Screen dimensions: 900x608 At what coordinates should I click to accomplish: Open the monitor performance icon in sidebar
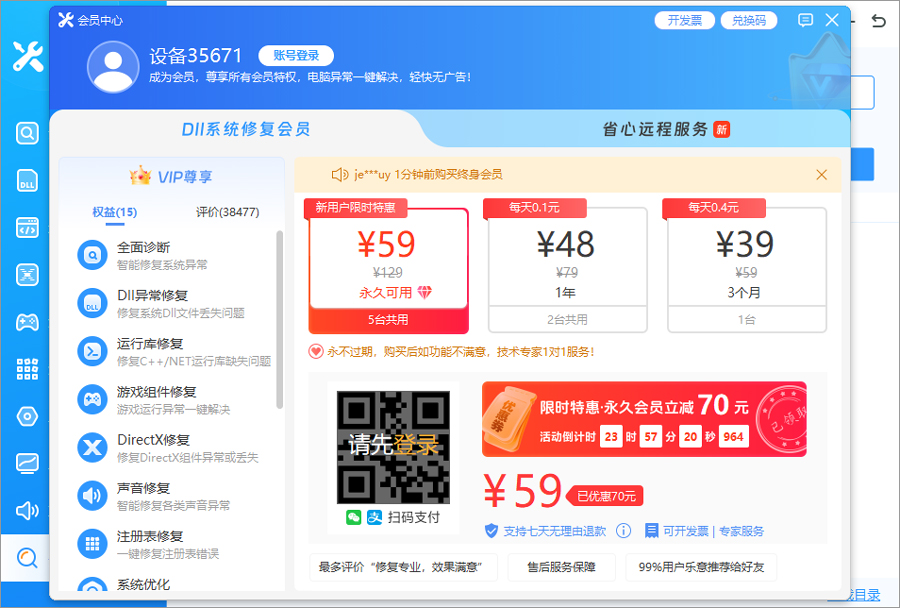(27, 463)
